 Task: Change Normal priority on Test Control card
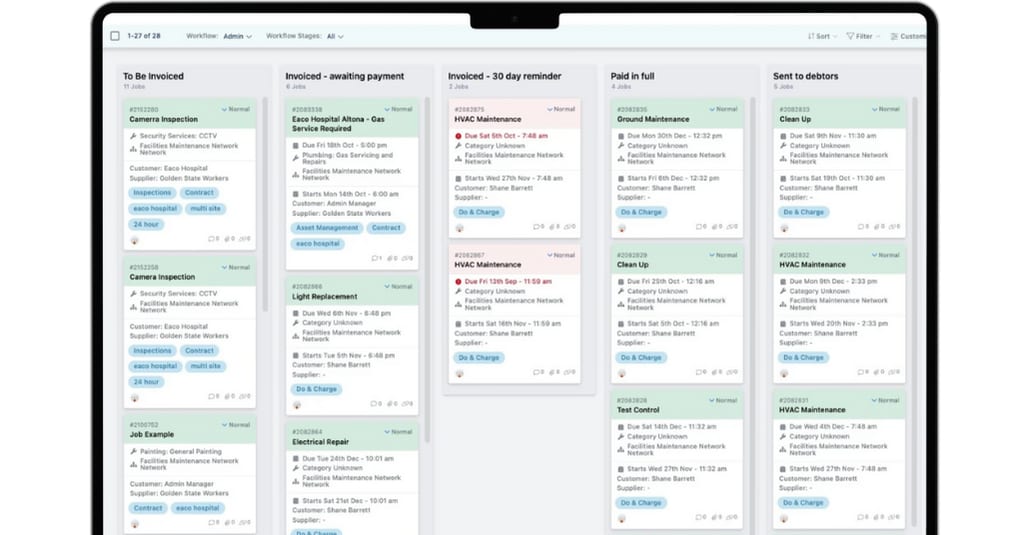[x=723, y=400]
